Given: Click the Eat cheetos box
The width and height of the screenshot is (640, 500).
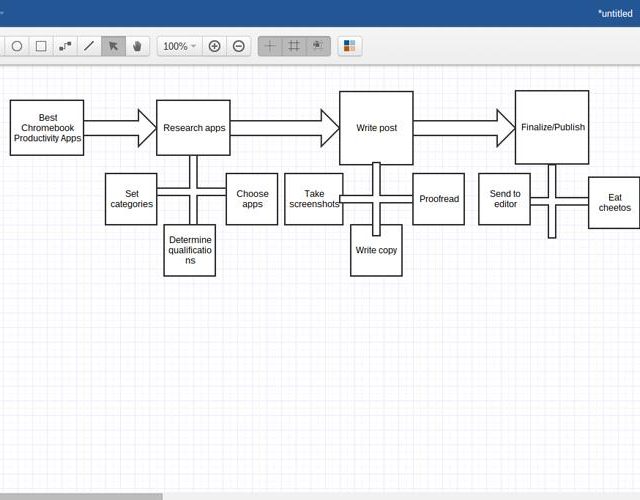Looking at the screenshot, I should tap(614, 202).
